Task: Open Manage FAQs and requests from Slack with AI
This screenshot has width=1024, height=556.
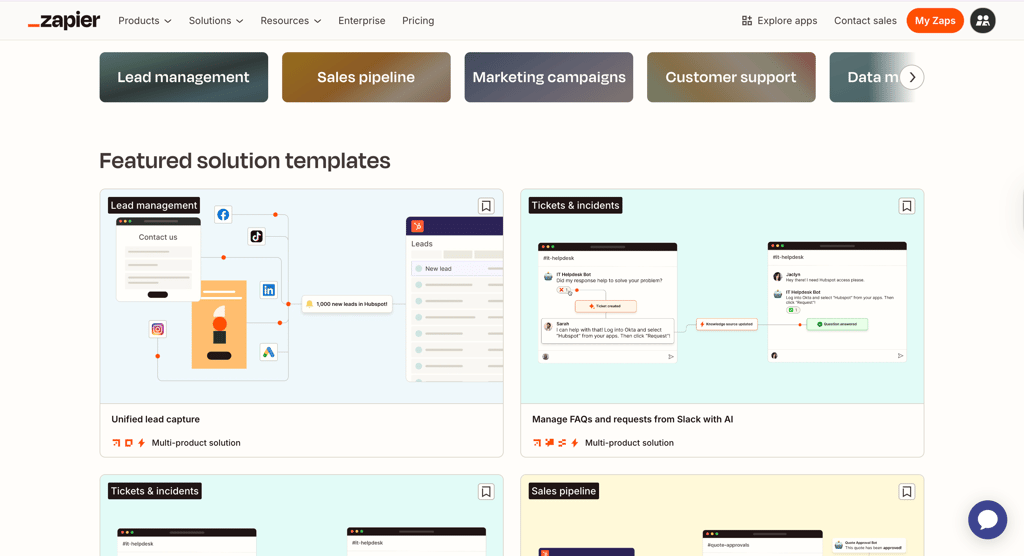Action: tap(632, 419)
